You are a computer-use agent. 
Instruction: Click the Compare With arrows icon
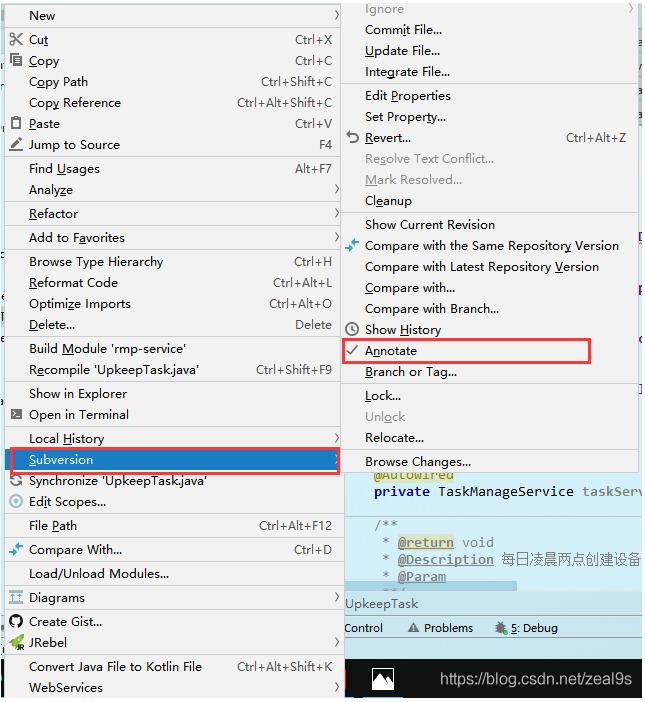click(16, 549)
